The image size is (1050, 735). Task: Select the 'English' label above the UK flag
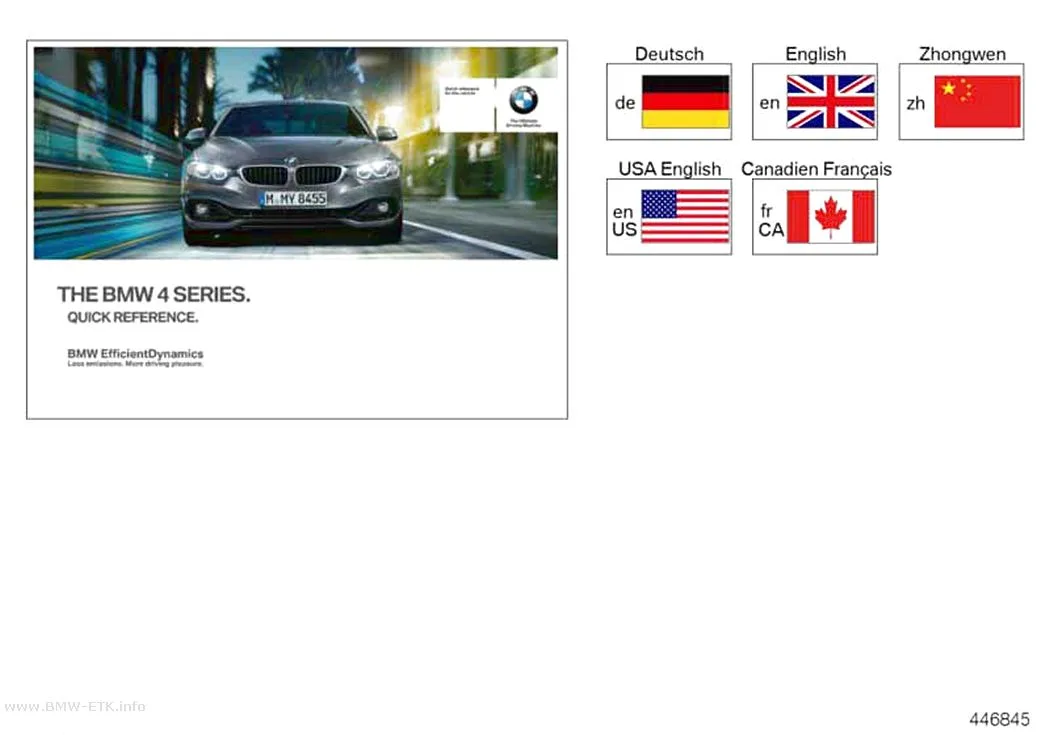[816, 54]
